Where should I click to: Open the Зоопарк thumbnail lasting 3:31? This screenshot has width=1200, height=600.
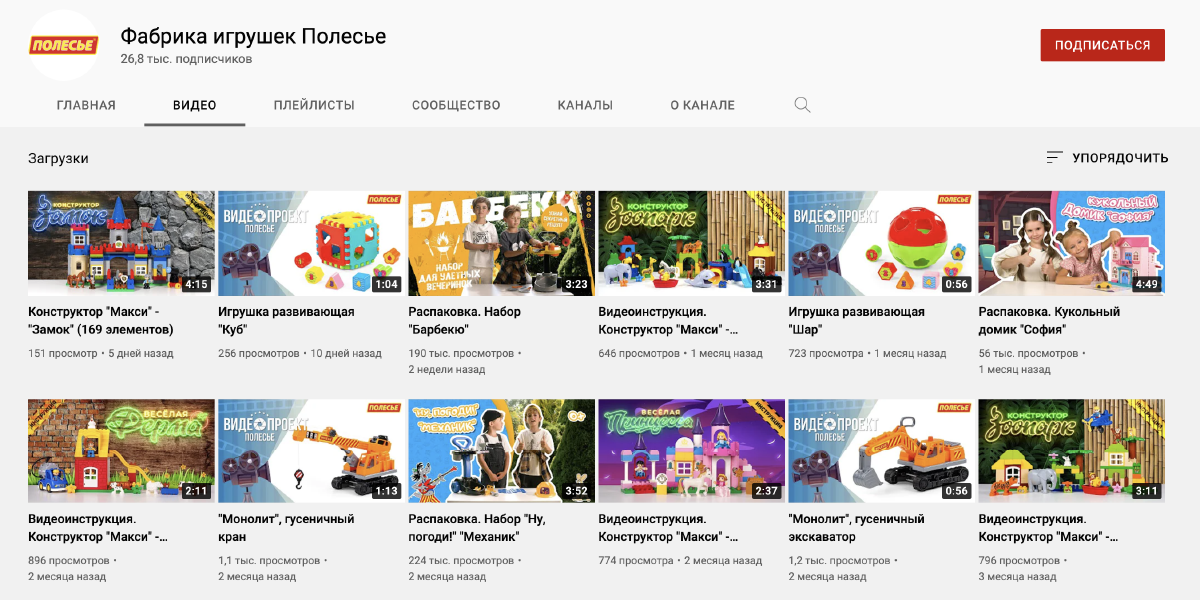point(691,243)
